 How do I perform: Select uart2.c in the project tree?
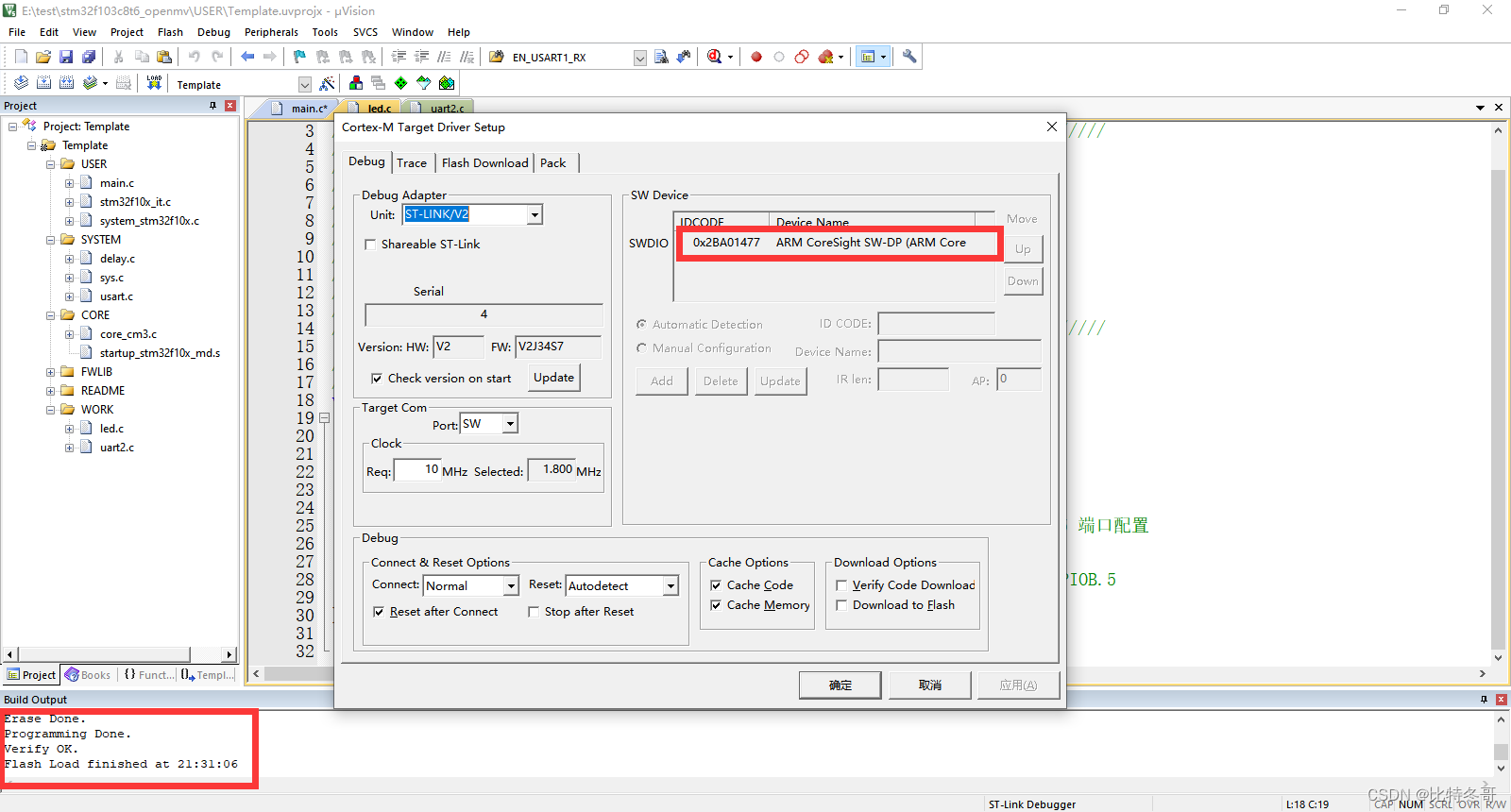click(117, 448)
